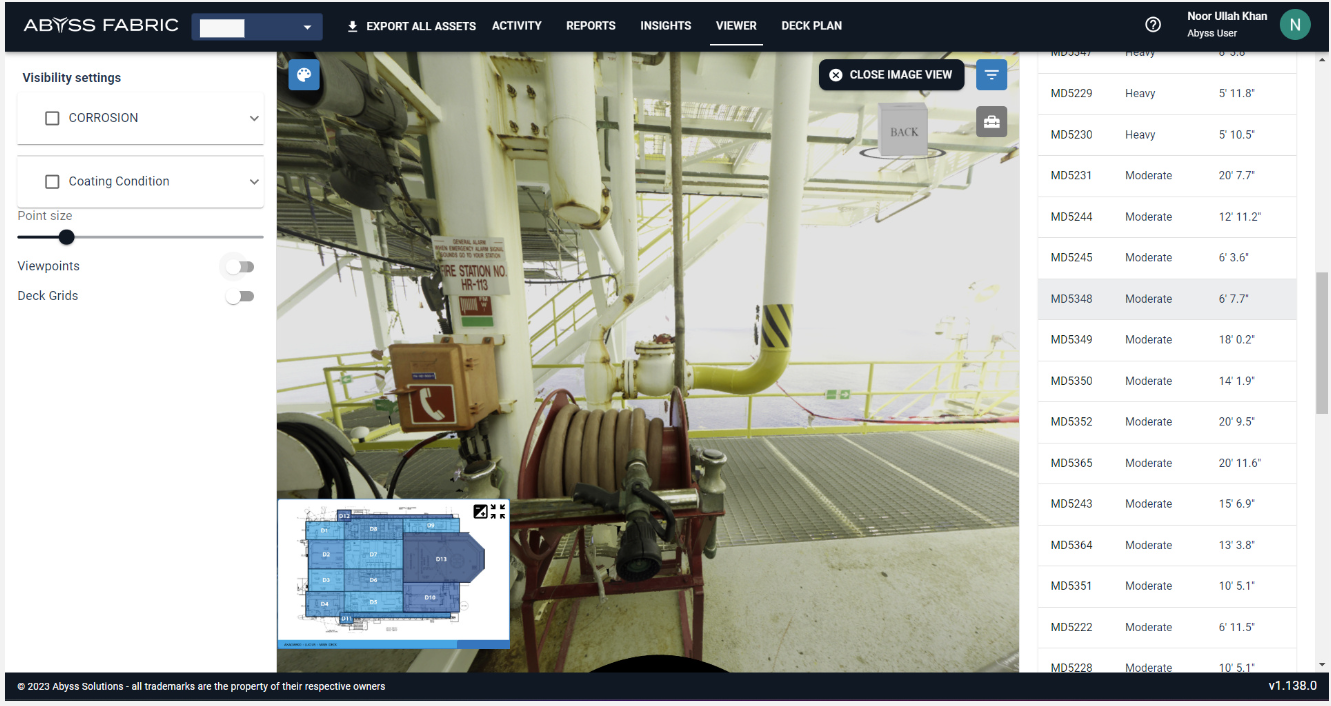Click the blue filter list icon

pyautogui.click(x=991, y=75)
